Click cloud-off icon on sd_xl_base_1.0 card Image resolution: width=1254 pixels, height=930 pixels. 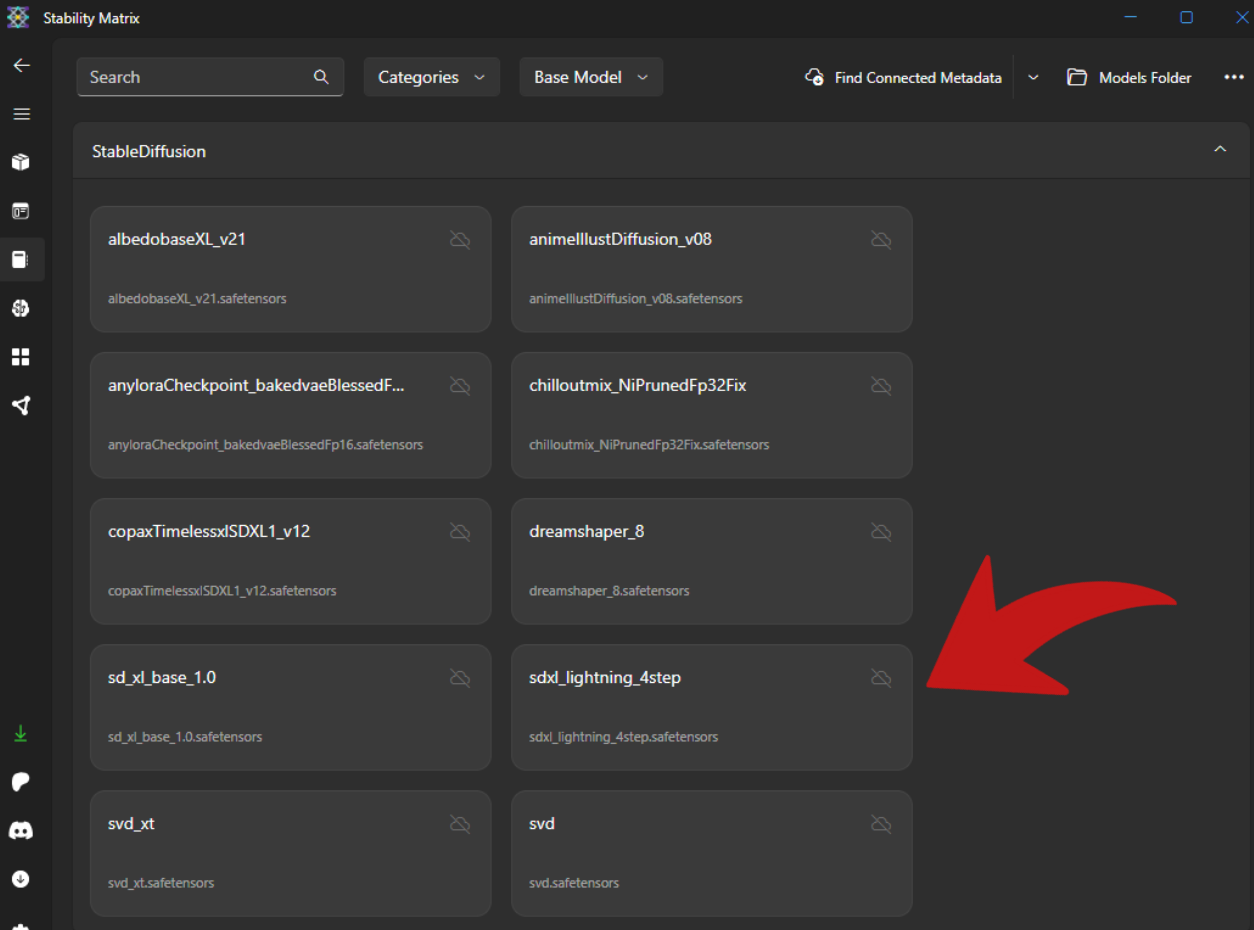pos(460,678)
